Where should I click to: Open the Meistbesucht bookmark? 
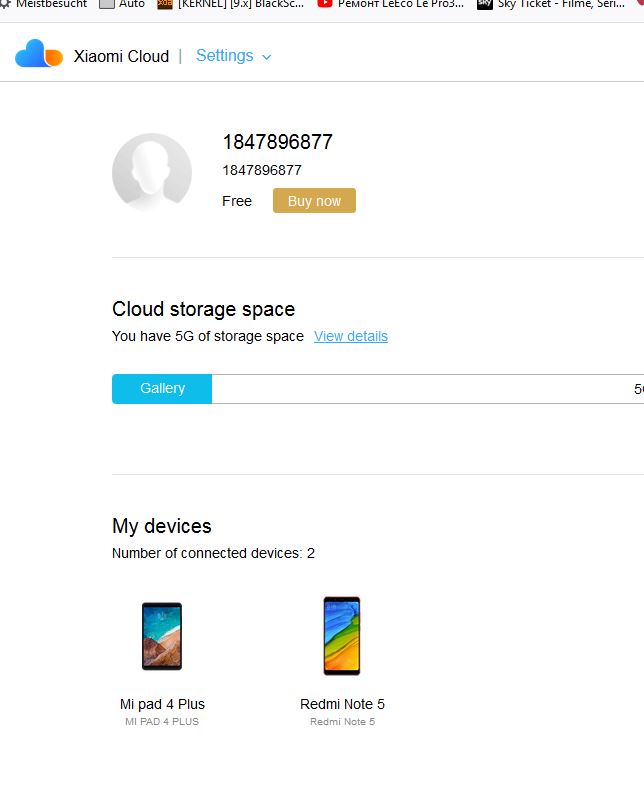pyautogui.click(x=44, y=4)
